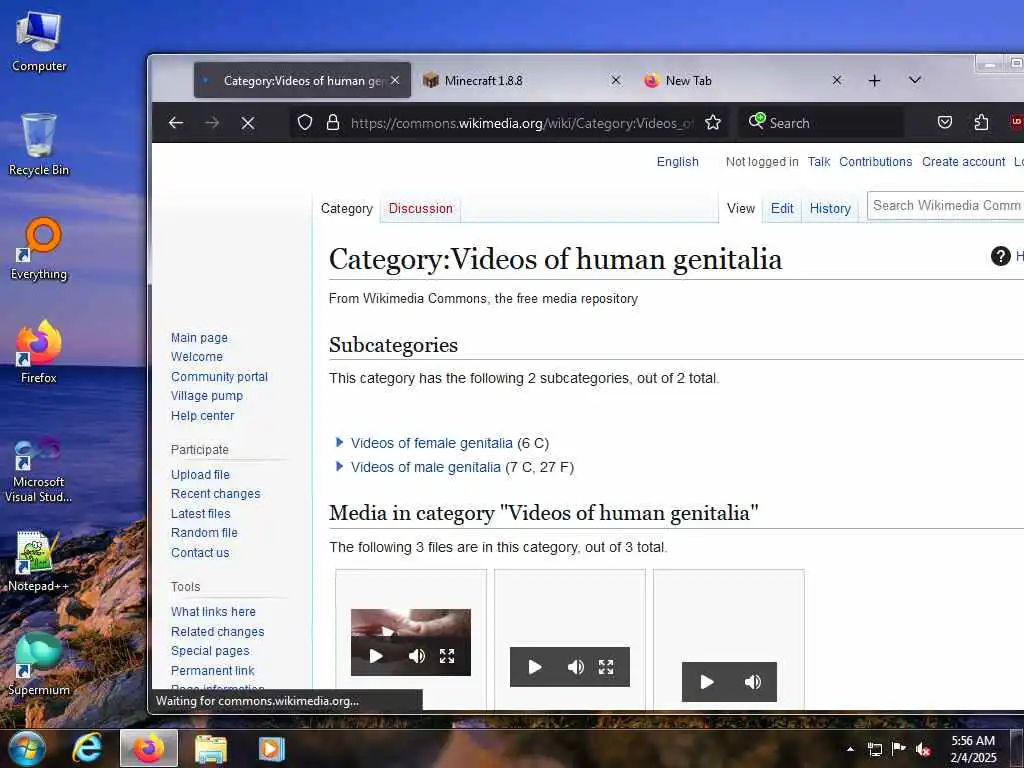Select the Notepad++ desktop shortcut
Screen dimensions: 1024x768
[38, 562]
